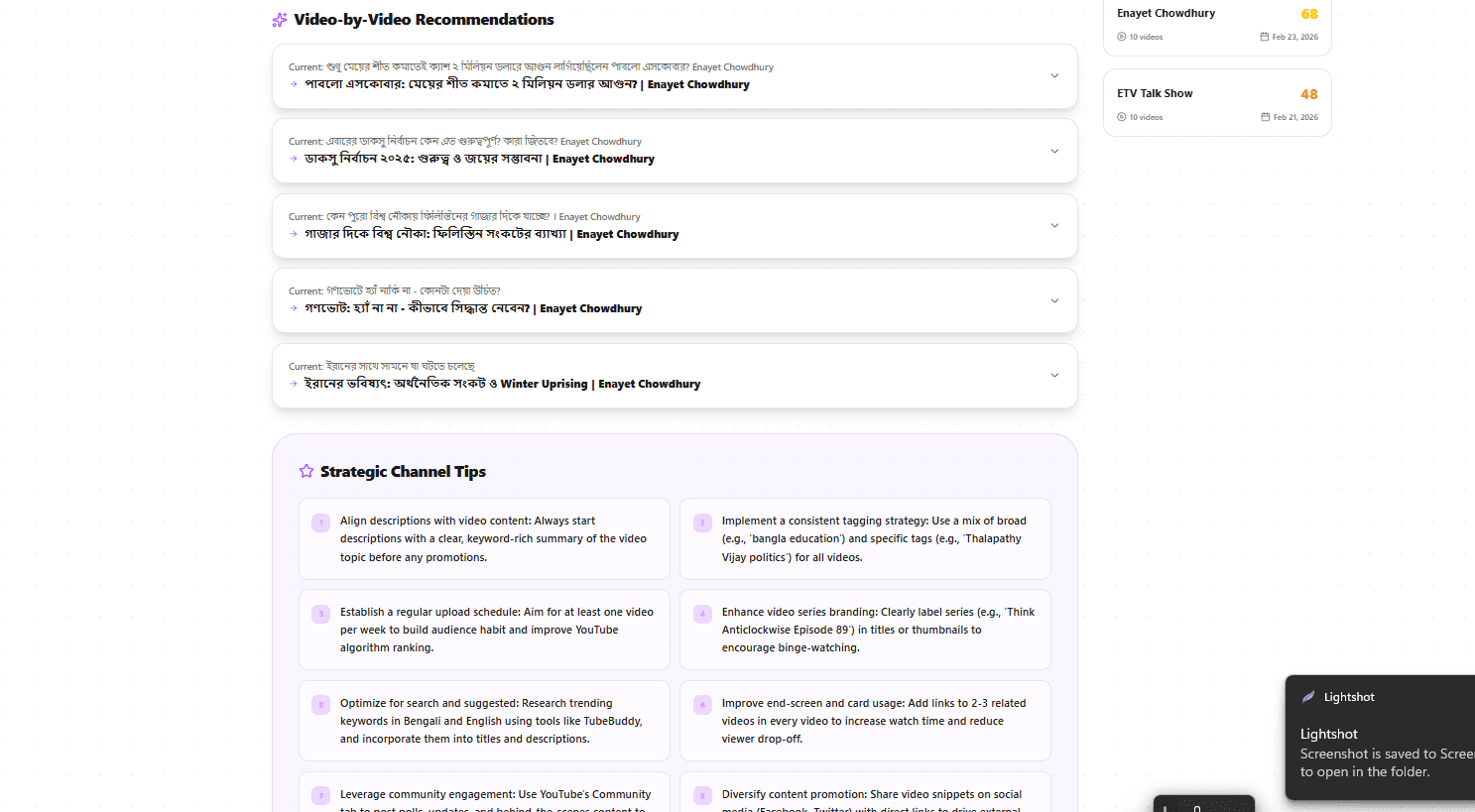Click the calendar icon next to Feb 23, 2026

[1264, 36]
